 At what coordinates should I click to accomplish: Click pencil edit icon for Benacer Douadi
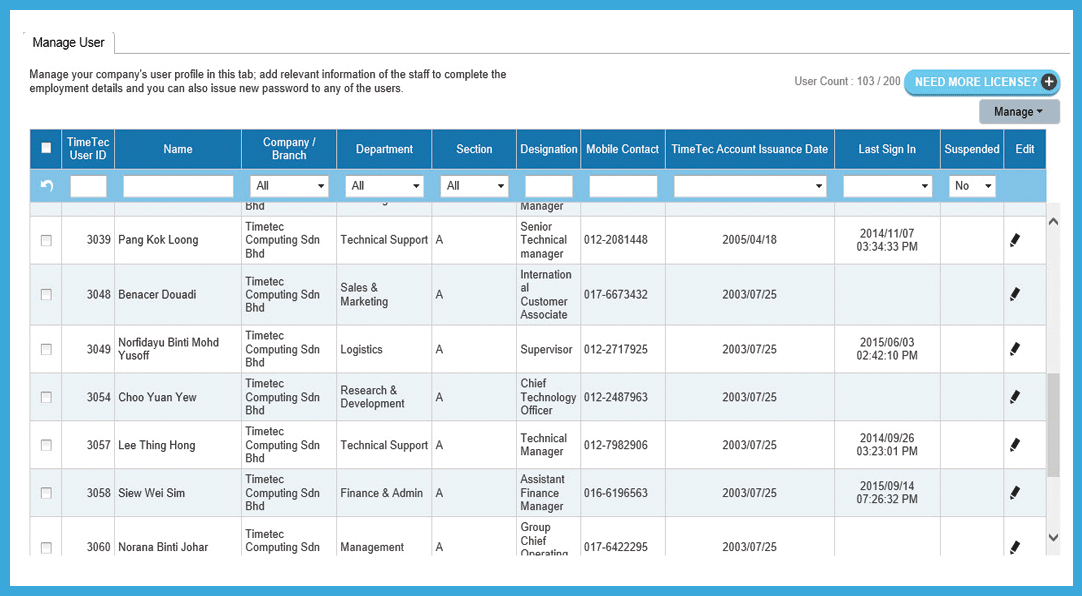1015,295
